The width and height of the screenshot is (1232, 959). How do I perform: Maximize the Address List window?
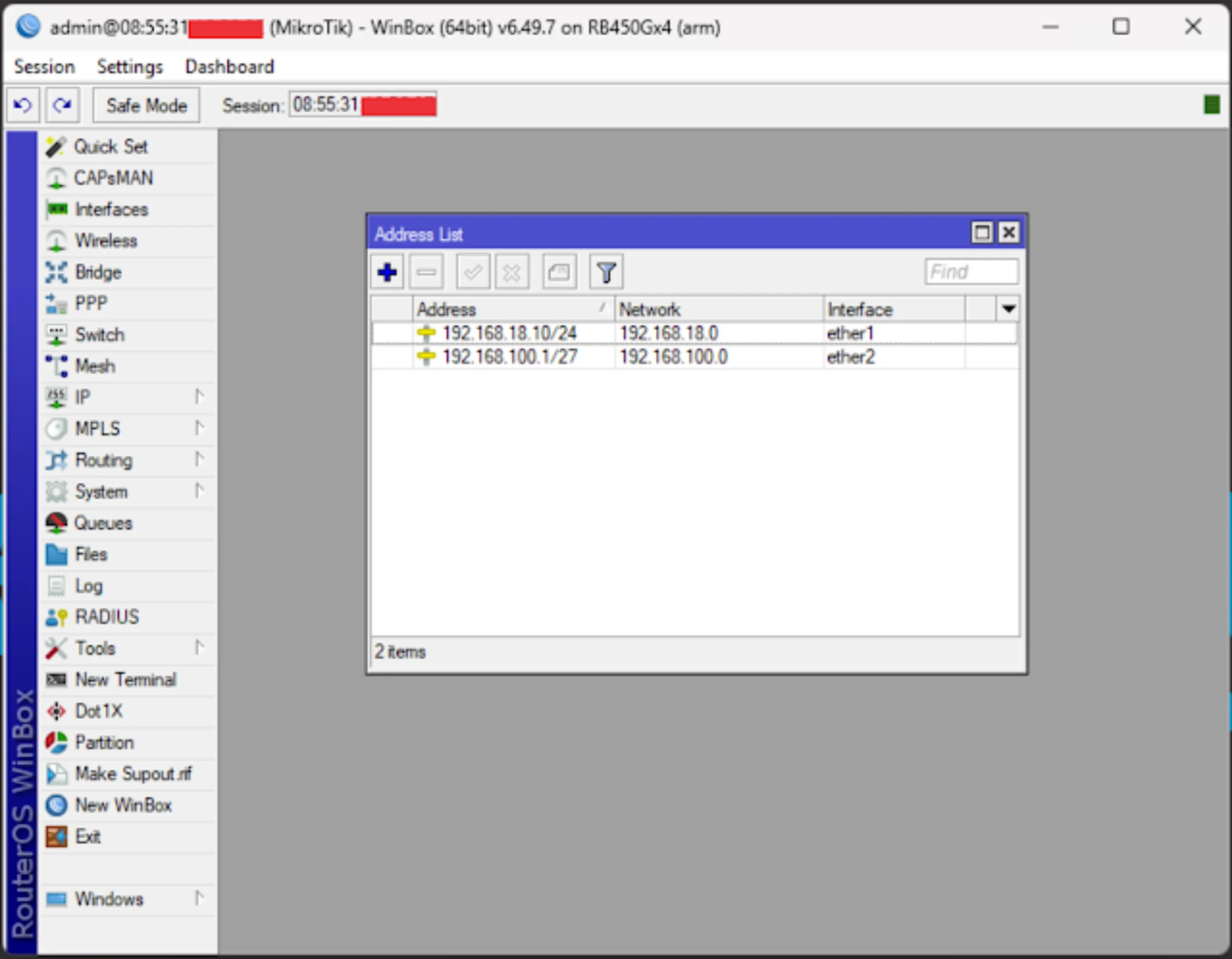(982, 233)
